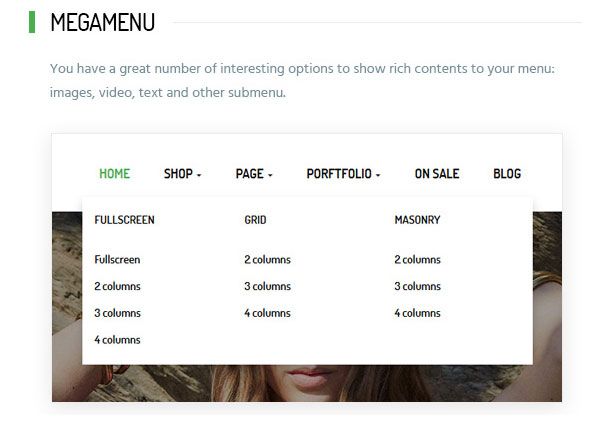Open 3 columns under MASONRY heading

417,287
